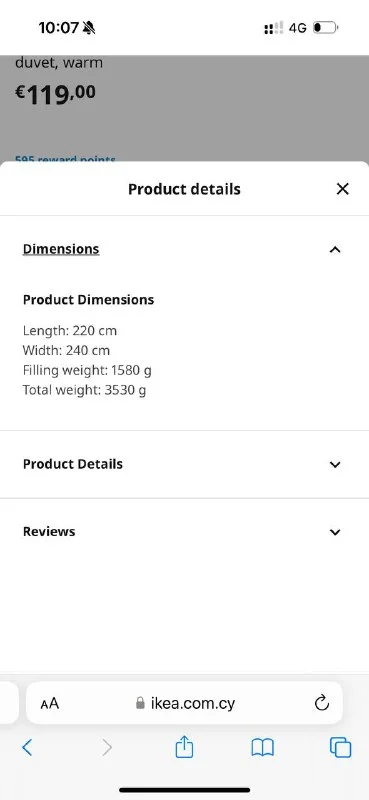The image size is (369, 800).
Task: Expand the Reviews section chevron
Action: [335, 532]
